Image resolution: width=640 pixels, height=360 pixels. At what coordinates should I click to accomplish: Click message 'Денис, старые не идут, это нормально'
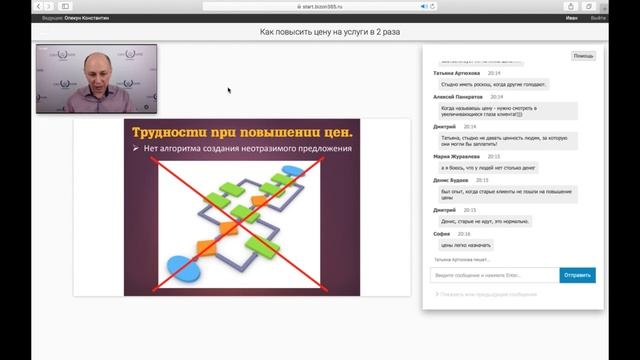pyautogui.click(x=485, y=221)
